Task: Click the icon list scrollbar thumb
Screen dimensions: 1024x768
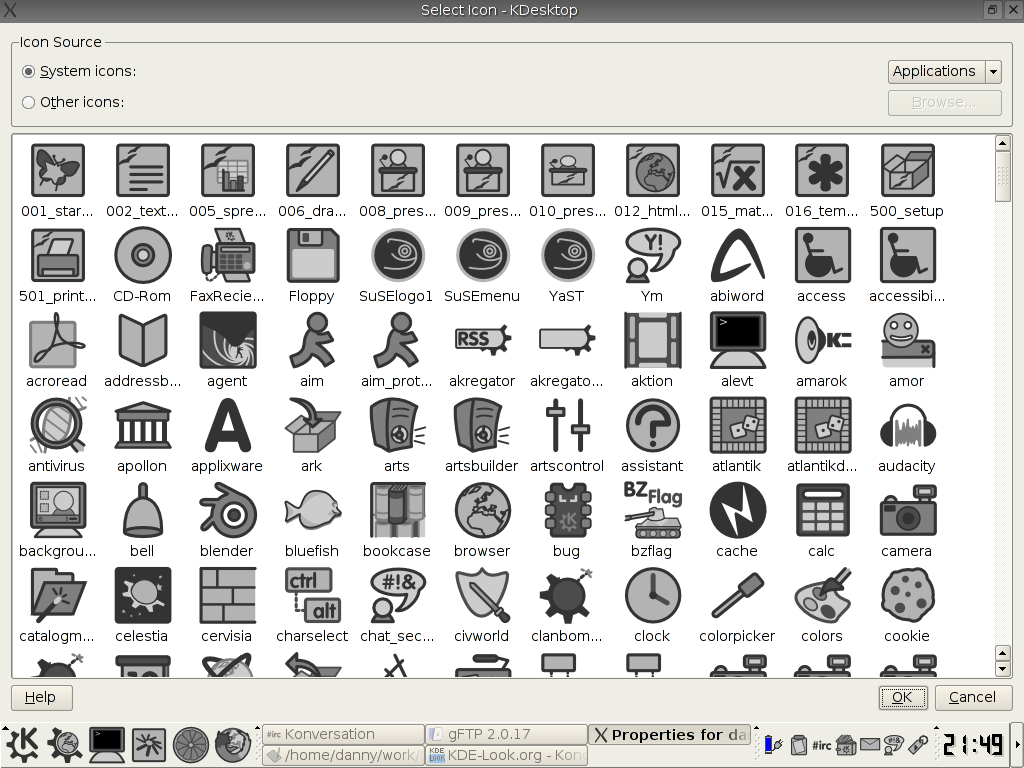Action: 1003,176
